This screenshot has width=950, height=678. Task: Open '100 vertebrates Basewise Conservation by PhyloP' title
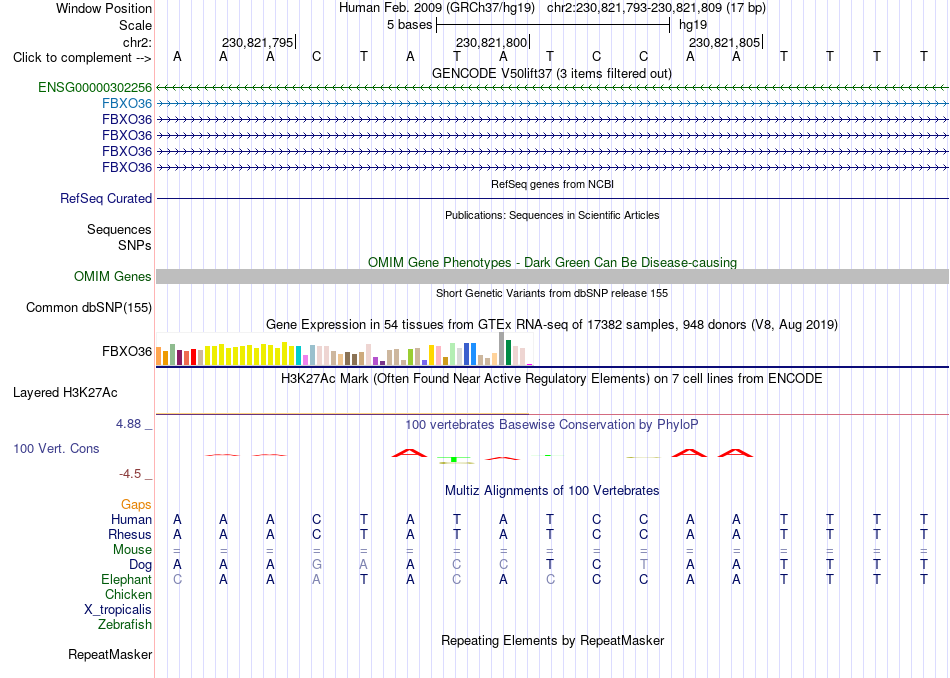[x=552, y=425]
